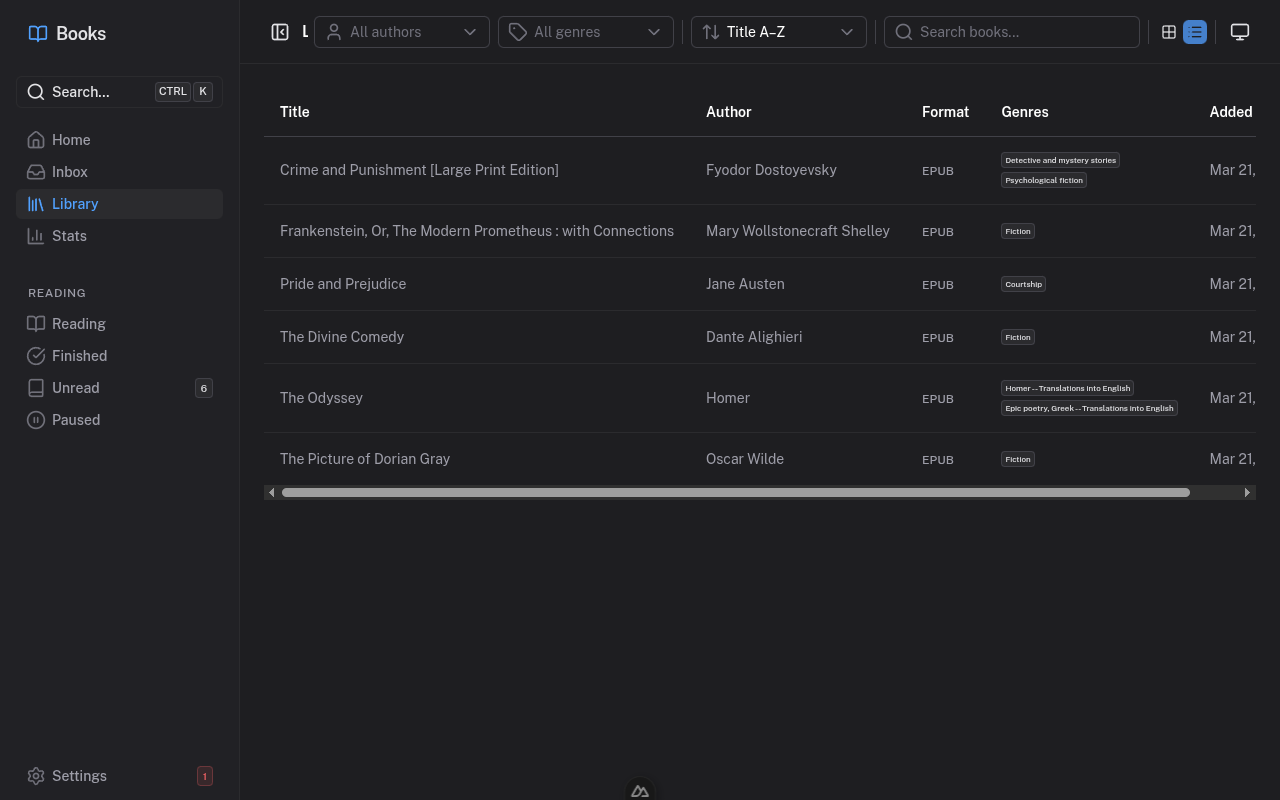Switch to grid view layout
Image resolution: width=1280 pixels, height=800 pixels.
click(x=1169, y=31)
